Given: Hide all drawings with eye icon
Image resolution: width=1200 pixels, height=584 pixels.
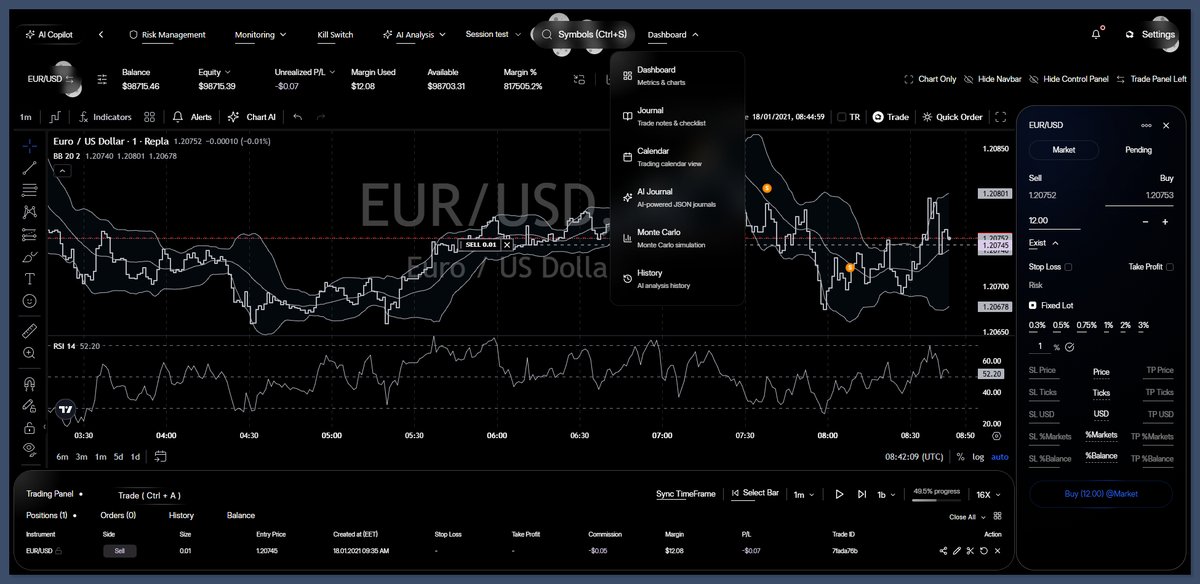Looking at the screenshot, I should pyautogui.click(x=30, y=448).
